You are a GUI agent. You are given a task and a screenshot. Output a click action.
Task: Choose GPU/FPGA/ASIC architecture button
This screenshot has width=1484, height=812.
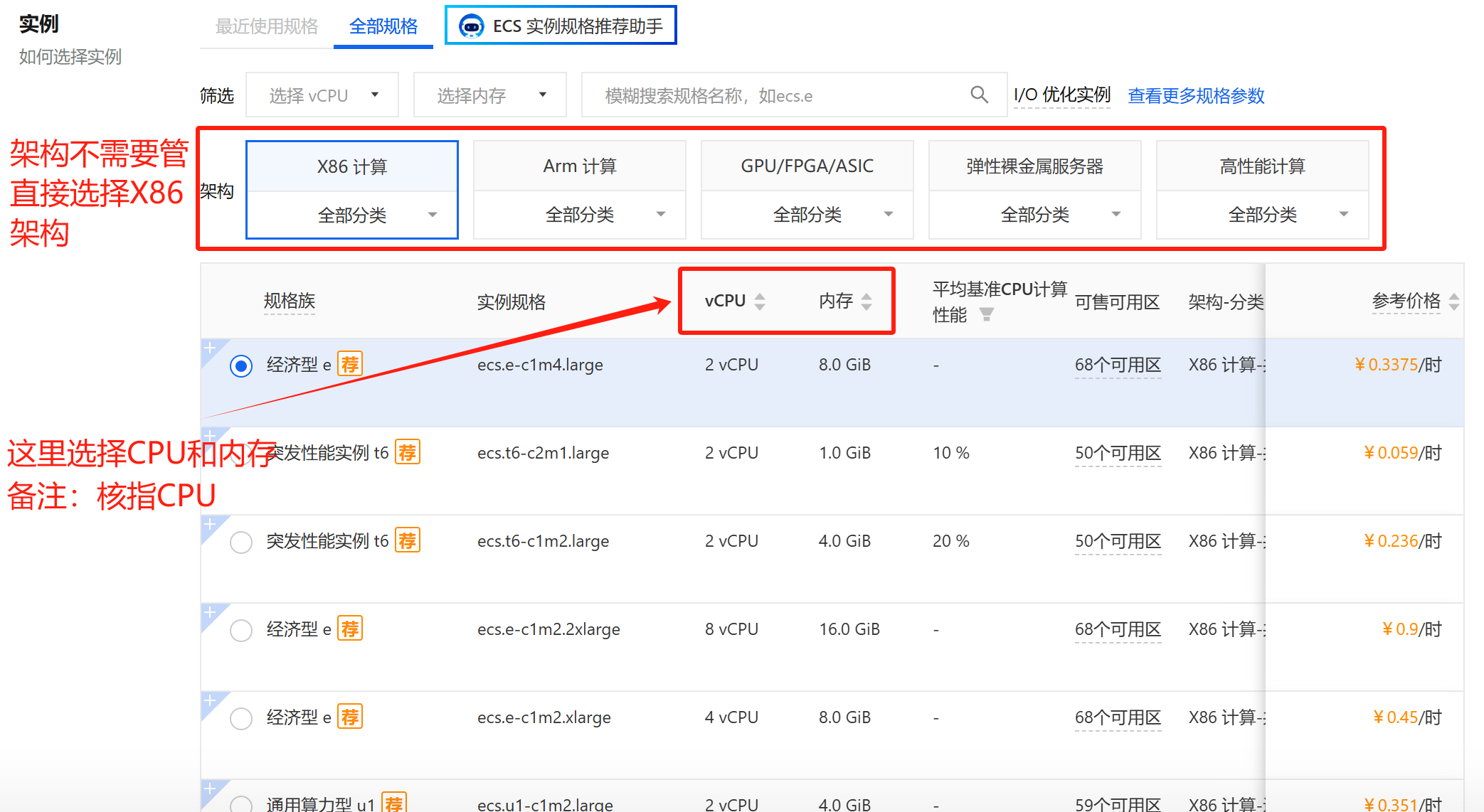point(807,166)
